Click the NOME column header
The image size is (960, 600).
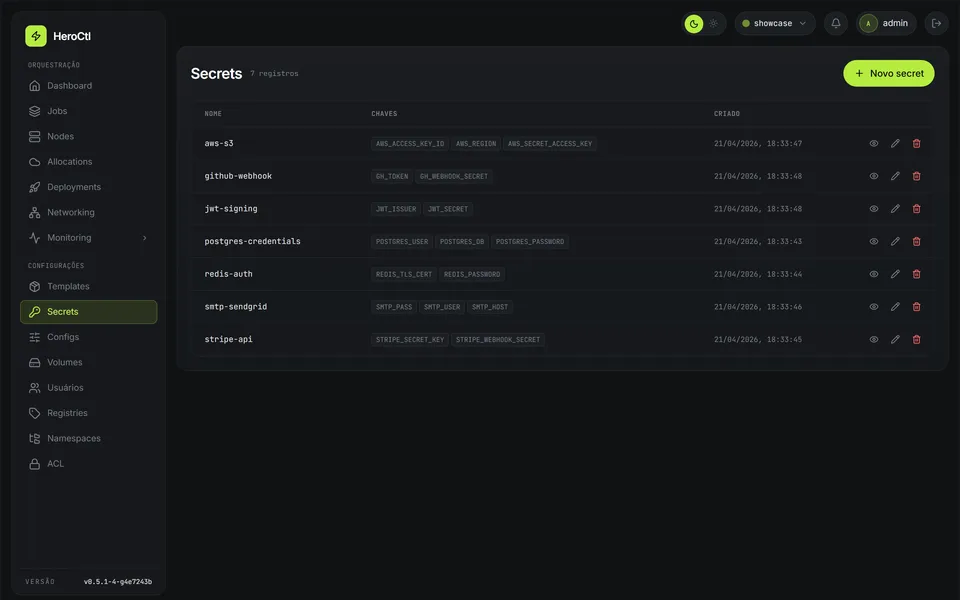[213, 114]
